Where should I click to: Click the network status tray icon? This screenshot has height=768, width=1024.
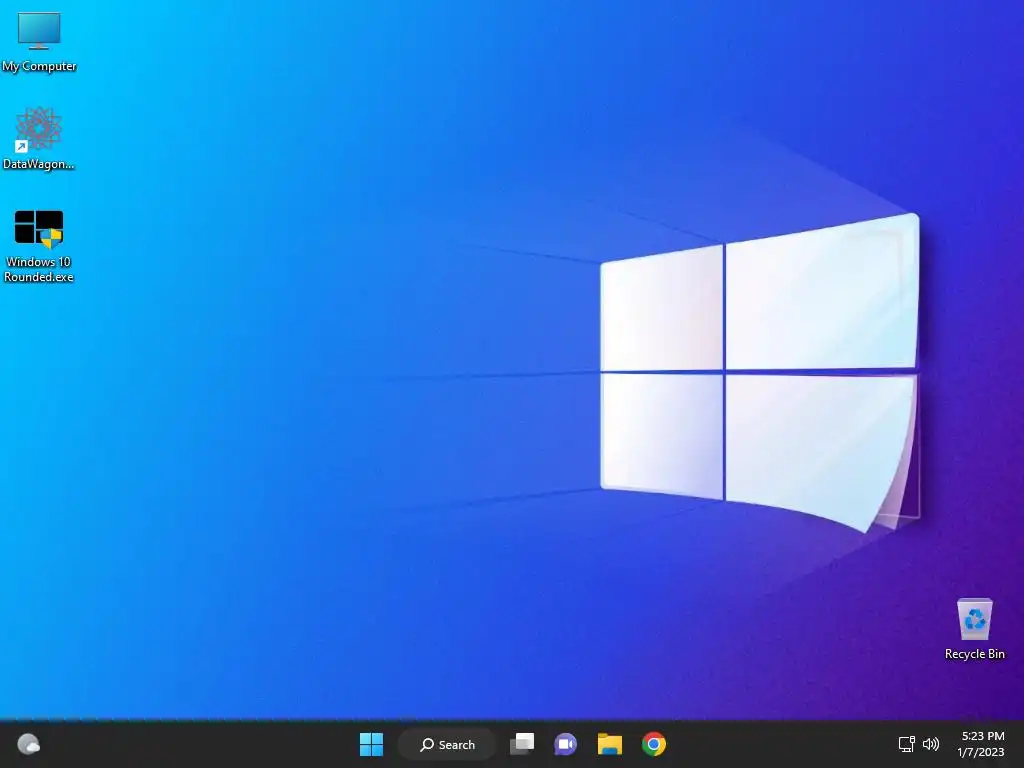tap(906, 744)
